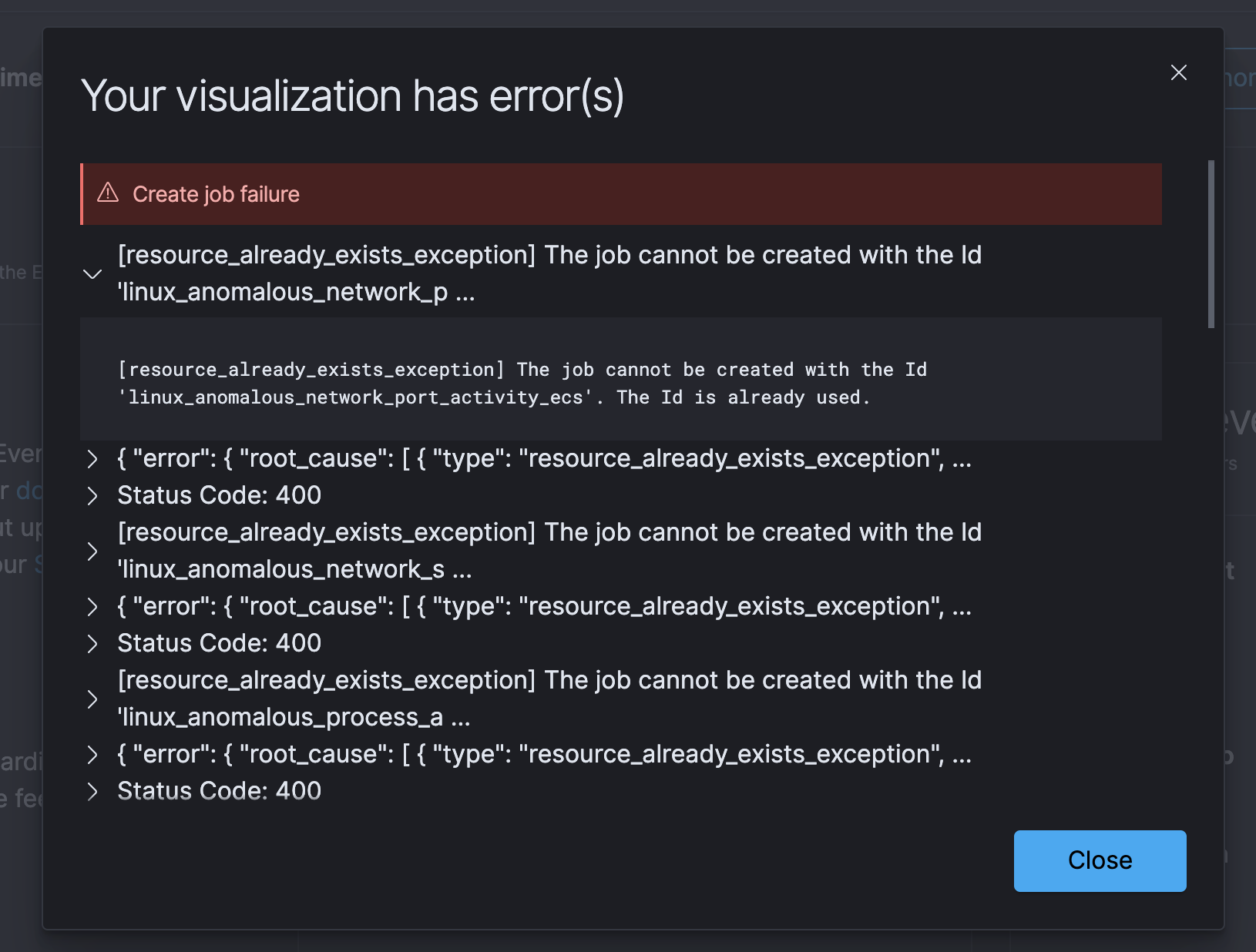Expand the first 'Status Code: 400' entry

(x=92, y=496)
